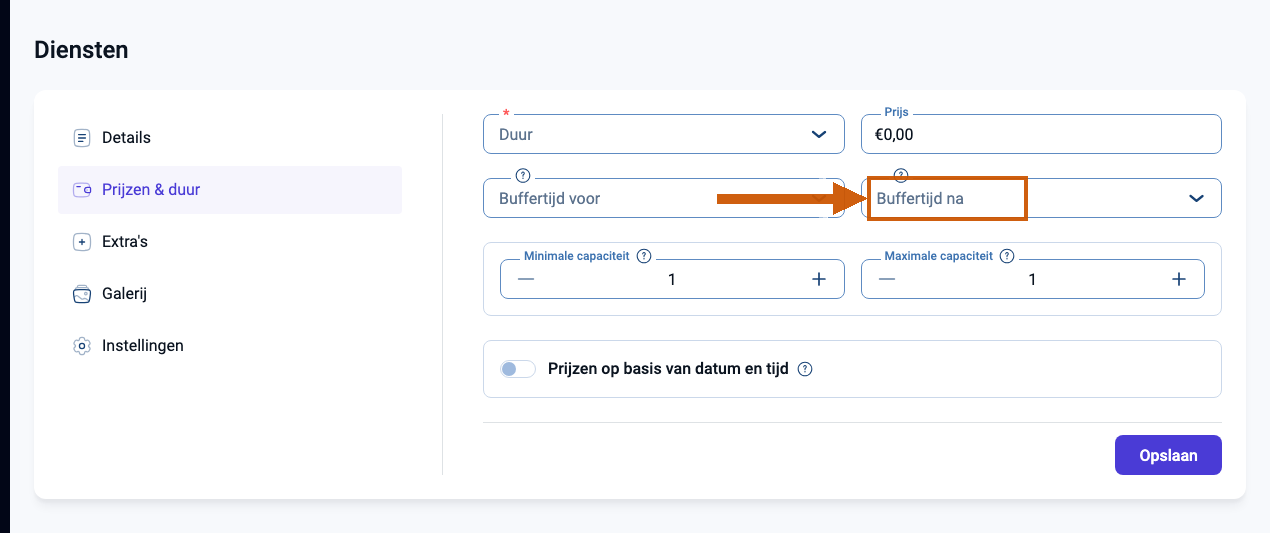Click the Instellingen gear icon
Screen dimensions: 1270x533
[82, 346]
